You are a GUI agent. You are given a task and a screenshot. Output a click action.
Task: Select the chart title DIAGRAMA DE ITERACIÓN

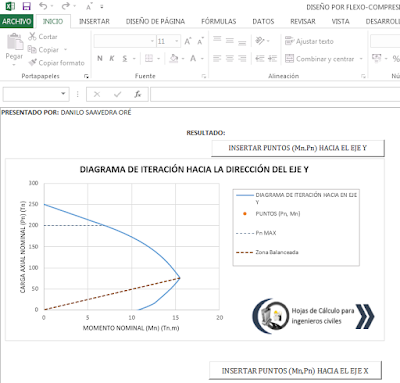194,170
